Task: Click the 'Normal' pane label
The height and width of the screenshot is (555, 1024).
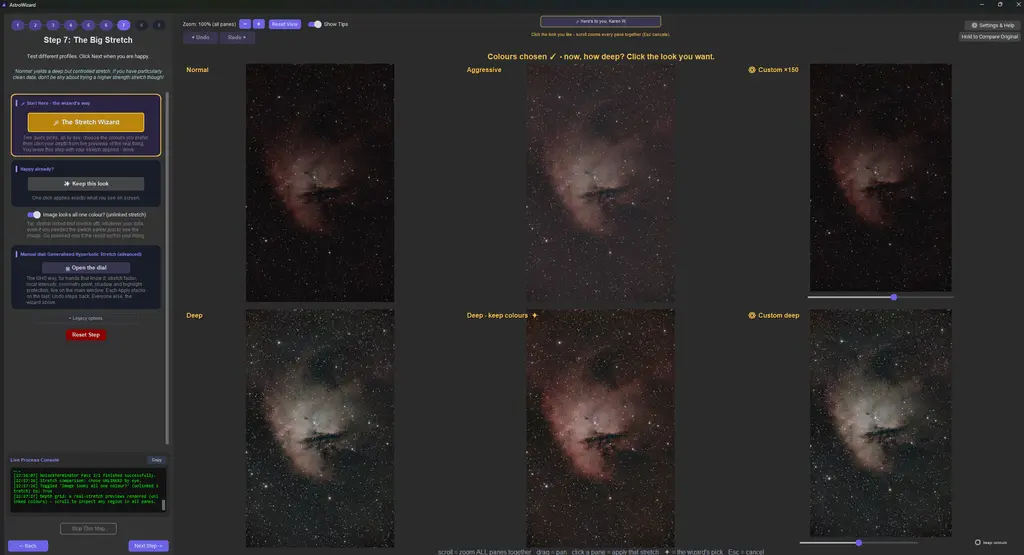Action: (197, 70)
